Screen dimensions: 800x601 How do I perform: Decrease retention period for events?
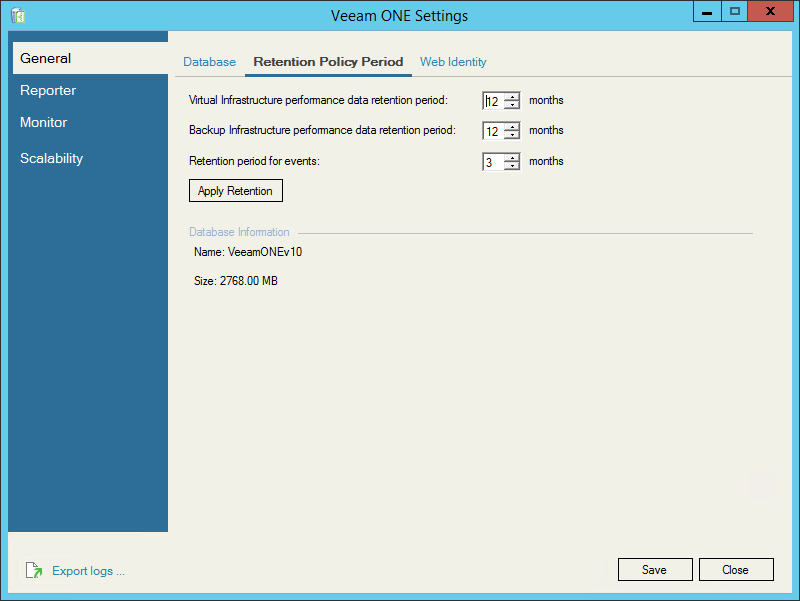coord(512,166)
